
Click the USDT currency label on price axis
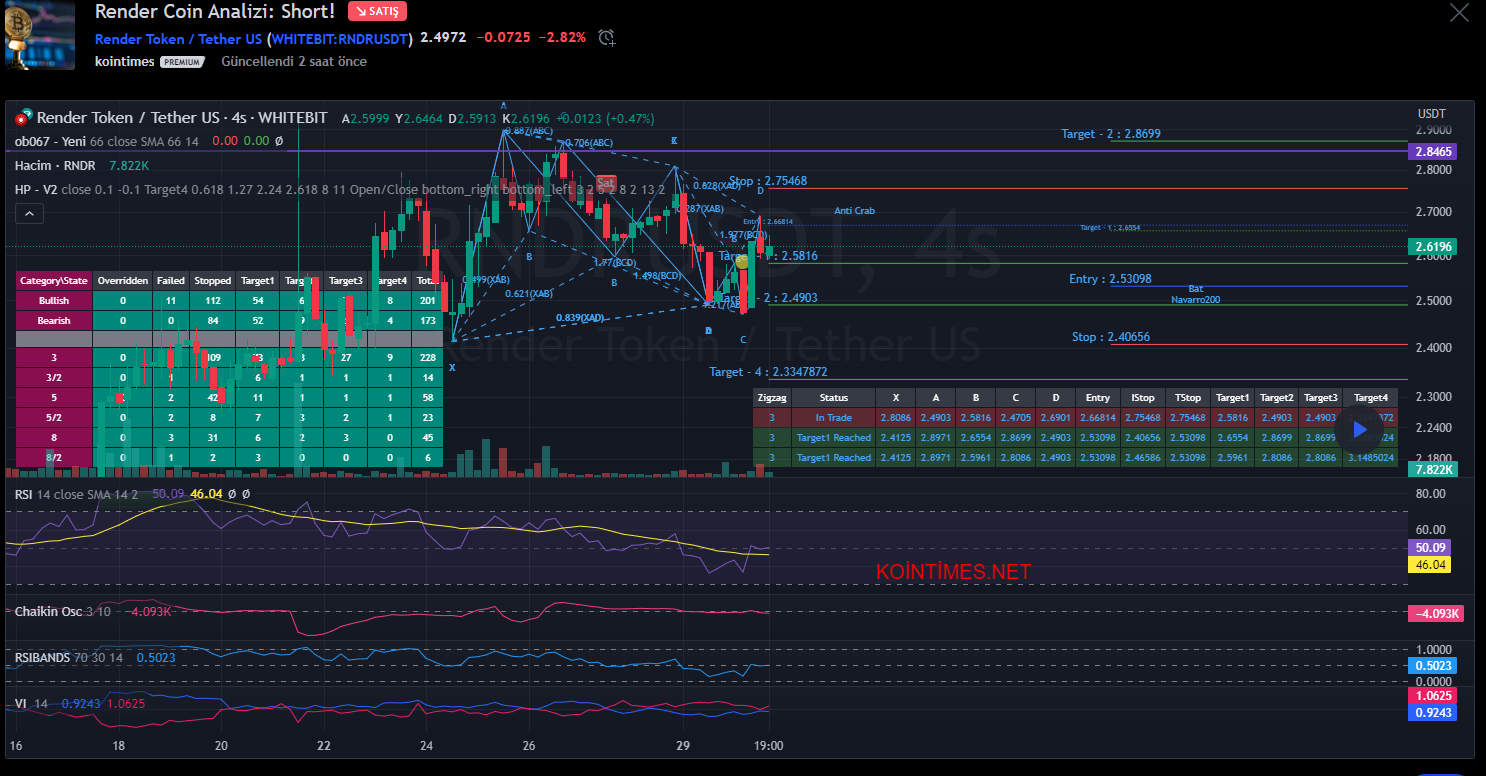pos(1432,114)
